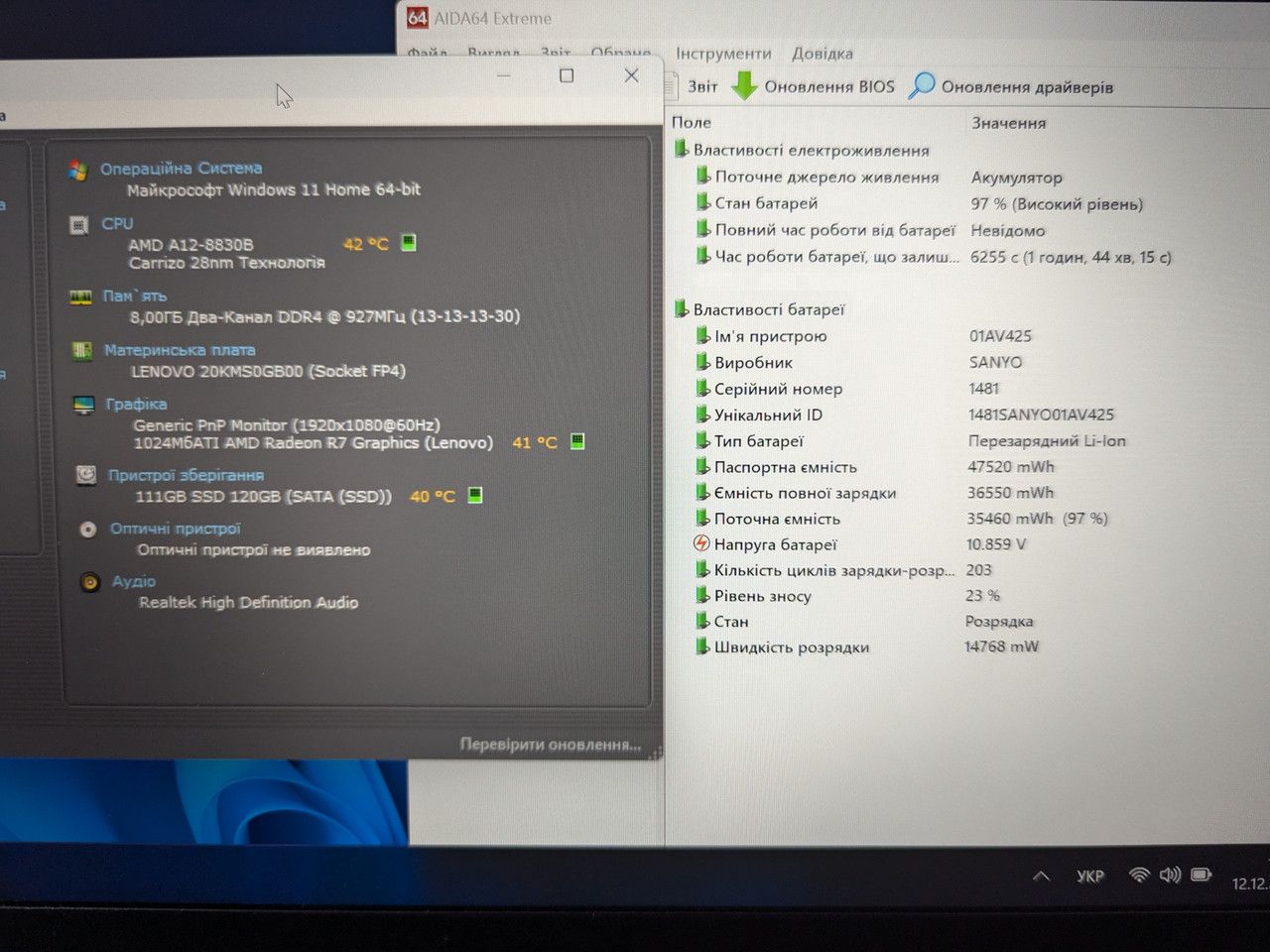The height and width of the screenshot is (952, 1270).
Task: Click the AMD A12-8830B processor text
Action: (x=190, y=244)
